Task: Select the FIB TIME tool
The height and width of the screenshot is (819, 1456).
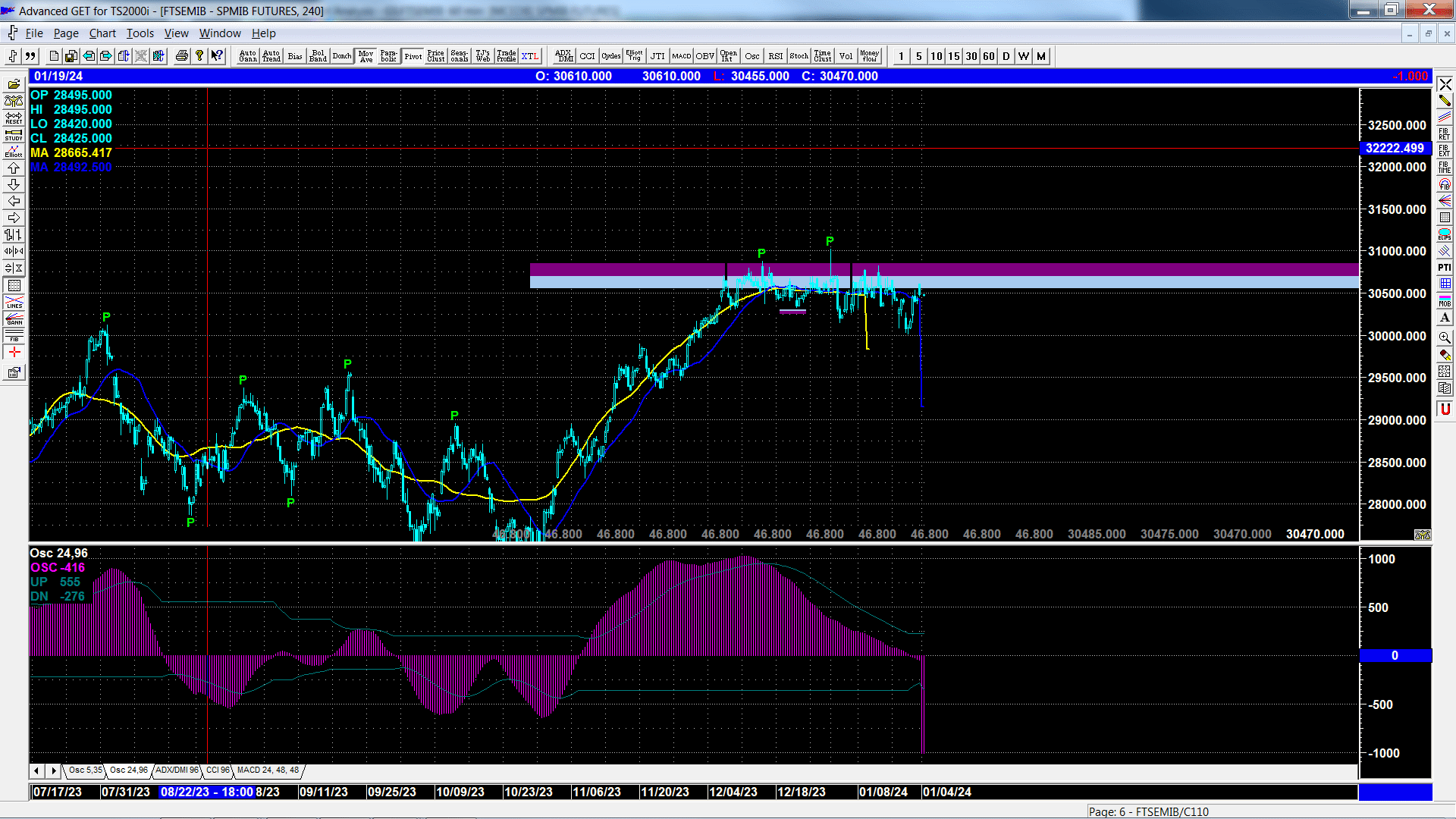Action: coord(1445,168)
